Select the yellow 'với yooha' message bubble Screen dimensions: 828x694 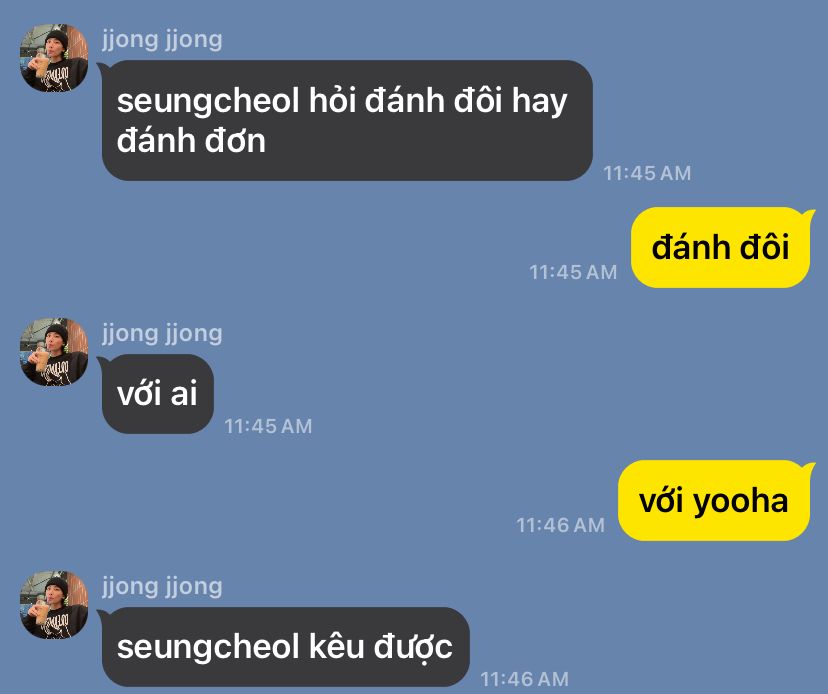click(x=714, y=500)
